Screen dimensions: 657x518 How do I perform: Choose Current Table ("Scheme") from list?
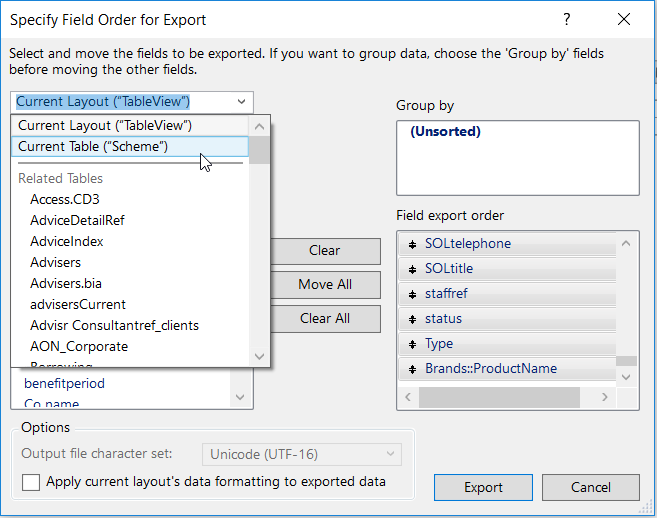point(93,146)
